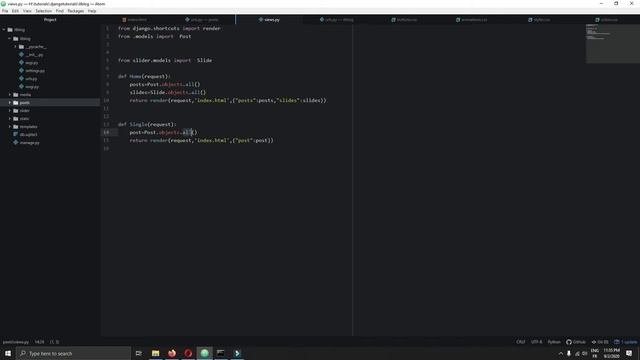Change the Python grammar selector
Screen dimensions: 640x360
pos(554,342)
